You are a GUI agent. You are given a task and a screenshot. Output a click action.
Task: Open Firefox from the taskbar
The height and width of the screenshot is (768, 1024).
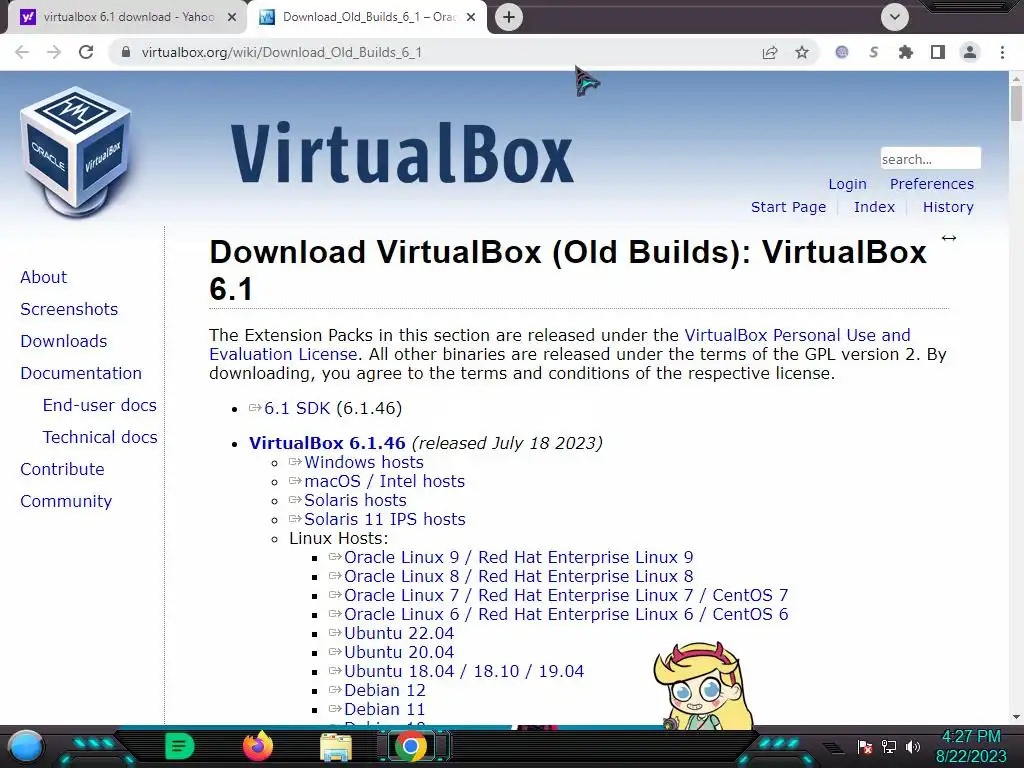[257, 746]
